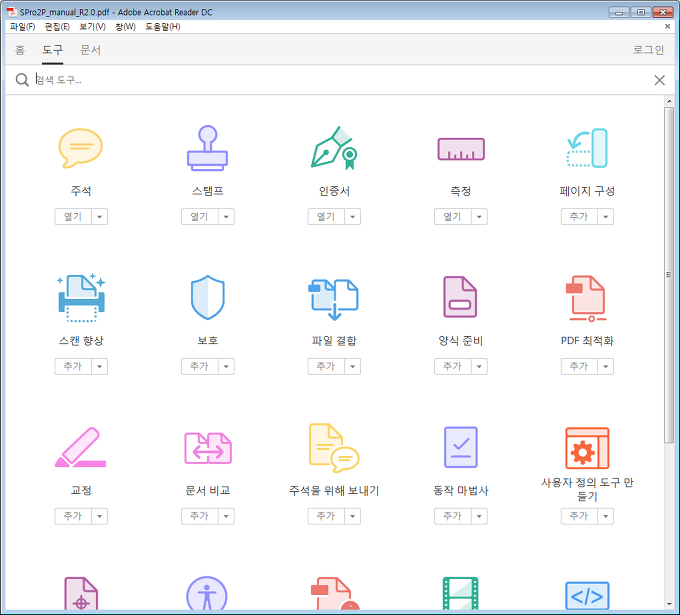
Task: Click 열기 button under 스탬프
Action: (199, 216)
